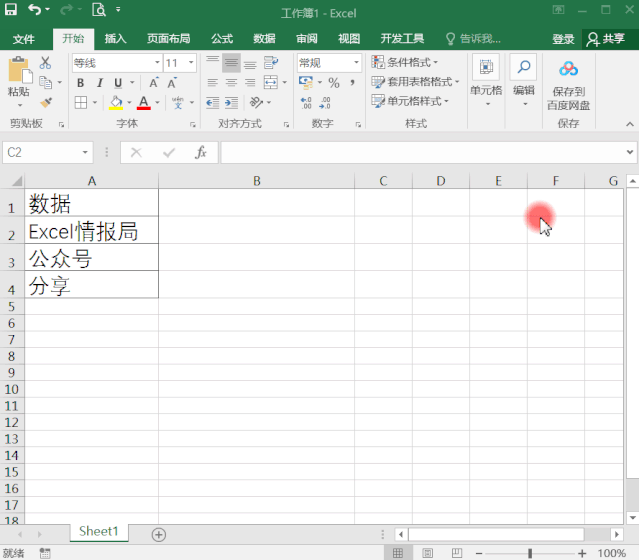639x560 pixels.
Task: Center text horizontally
Action: 231,83
